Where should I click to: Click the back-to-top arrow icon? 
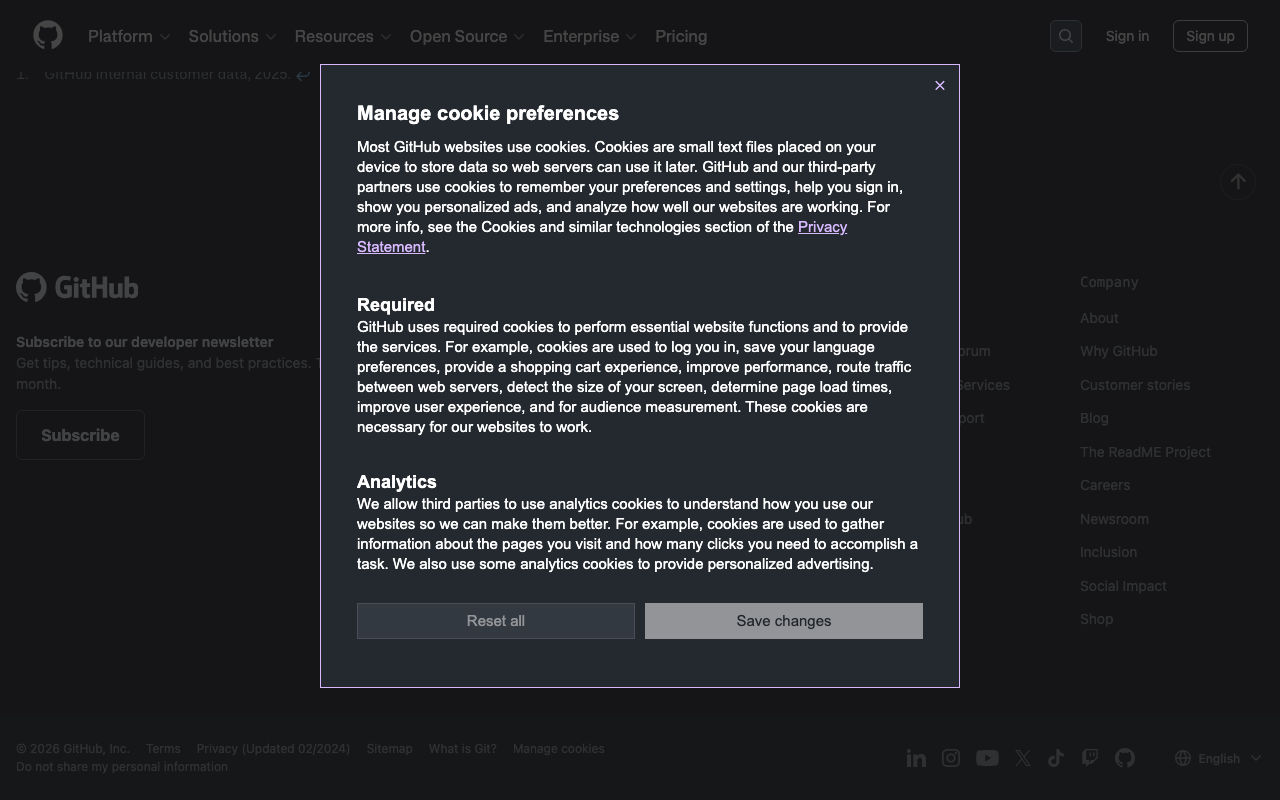tap(1238, 182)
